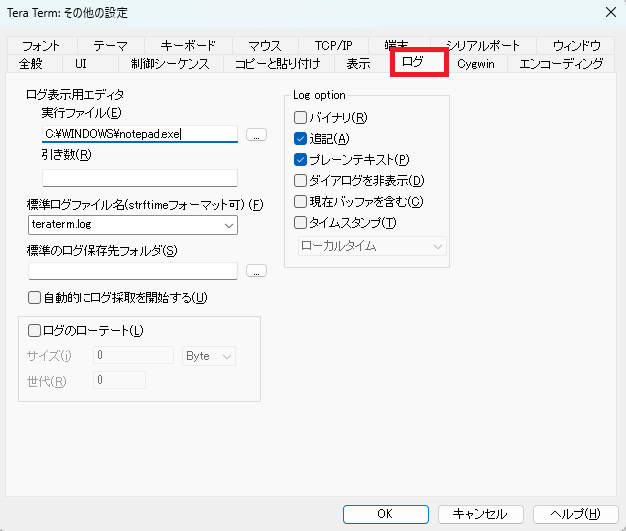Click the 引き数 input field
The height and width of the screenshot is (531, 626).
tap(133, 178)
